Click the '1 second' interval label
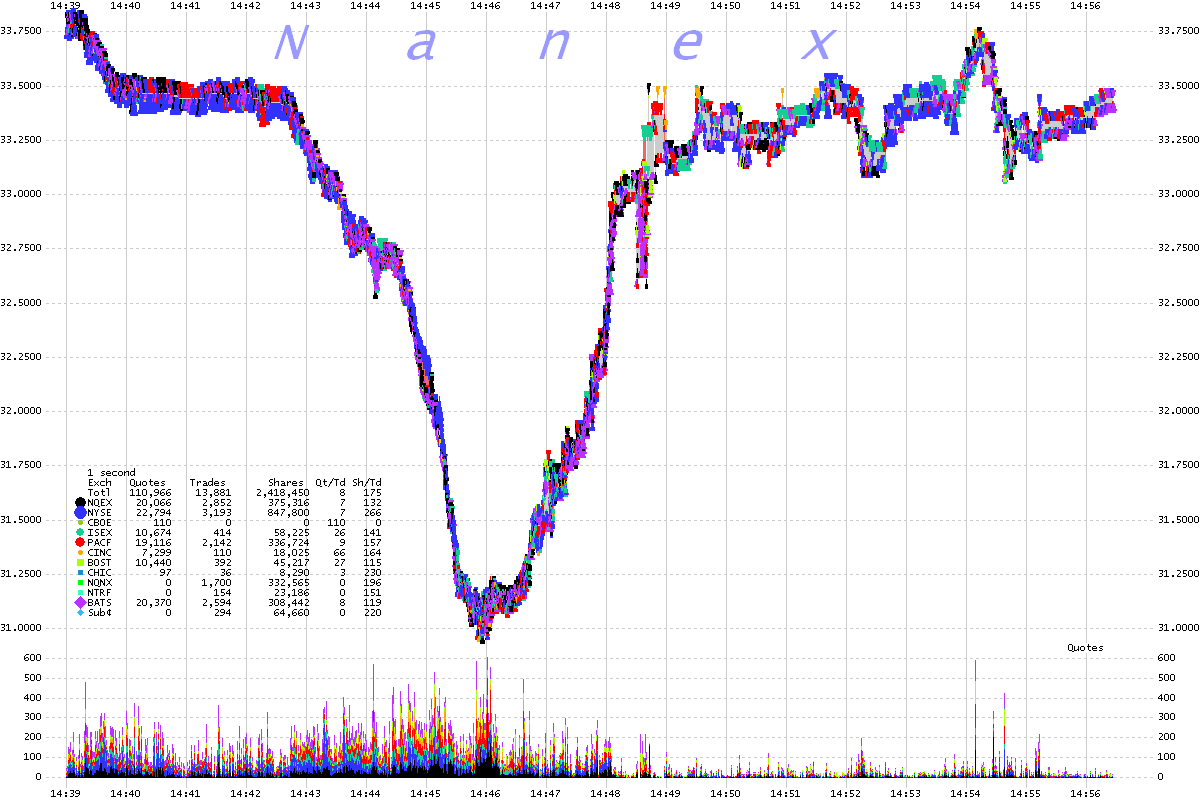1200x800 pixels. (x=111, y=473)
